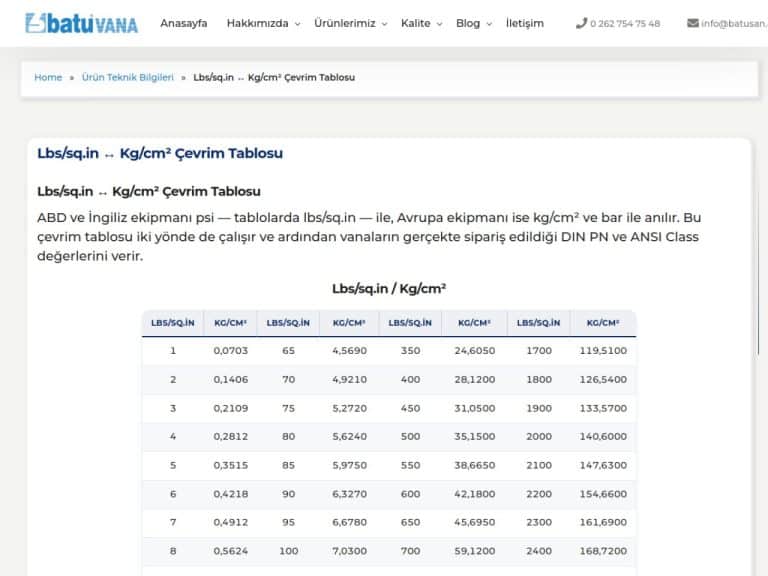Select the cell 0,5624

[231, 551]
